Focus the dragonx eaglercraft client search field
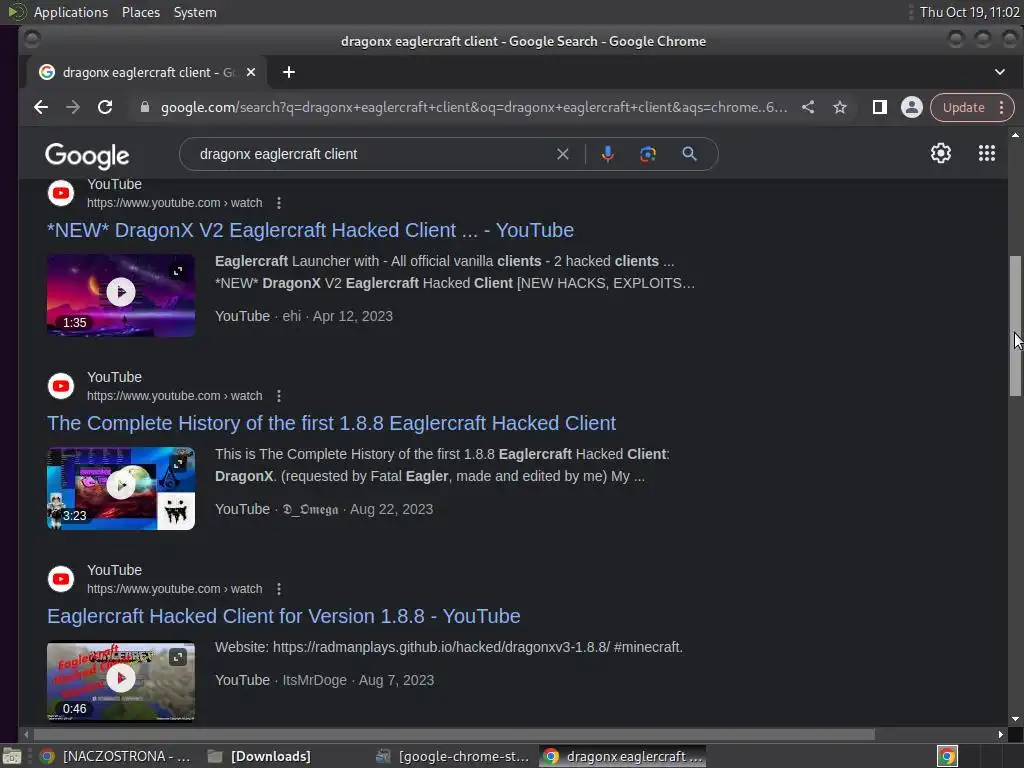This screenshot has height=768, width=1024. pyautogui.click(x=372, y=154)
